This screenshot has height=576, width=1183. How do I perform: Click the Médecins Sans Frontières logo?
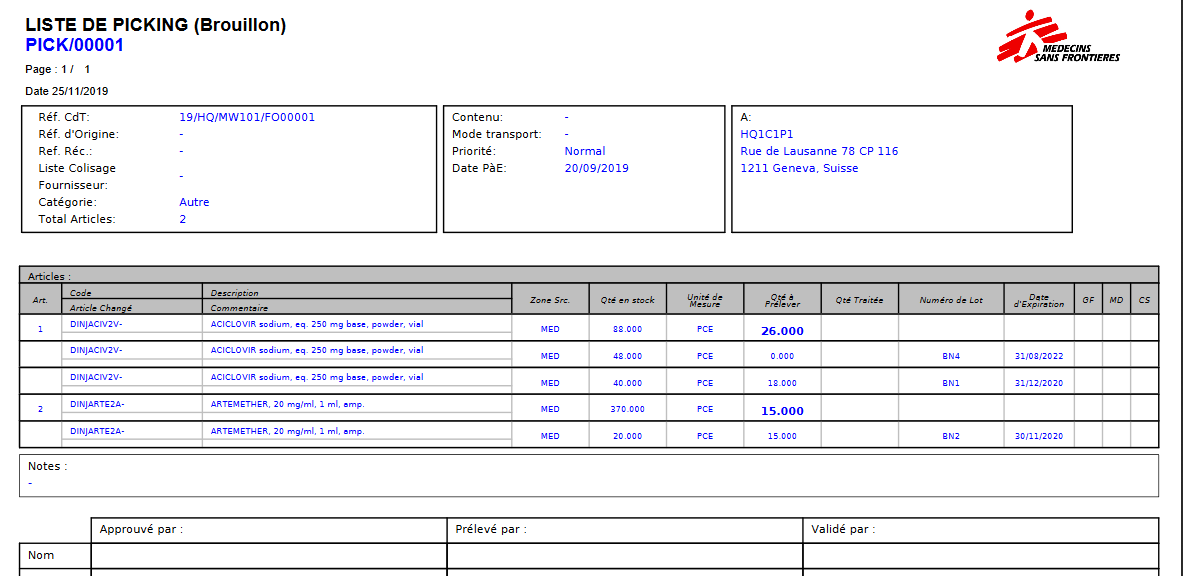[x=1057, y=38]
